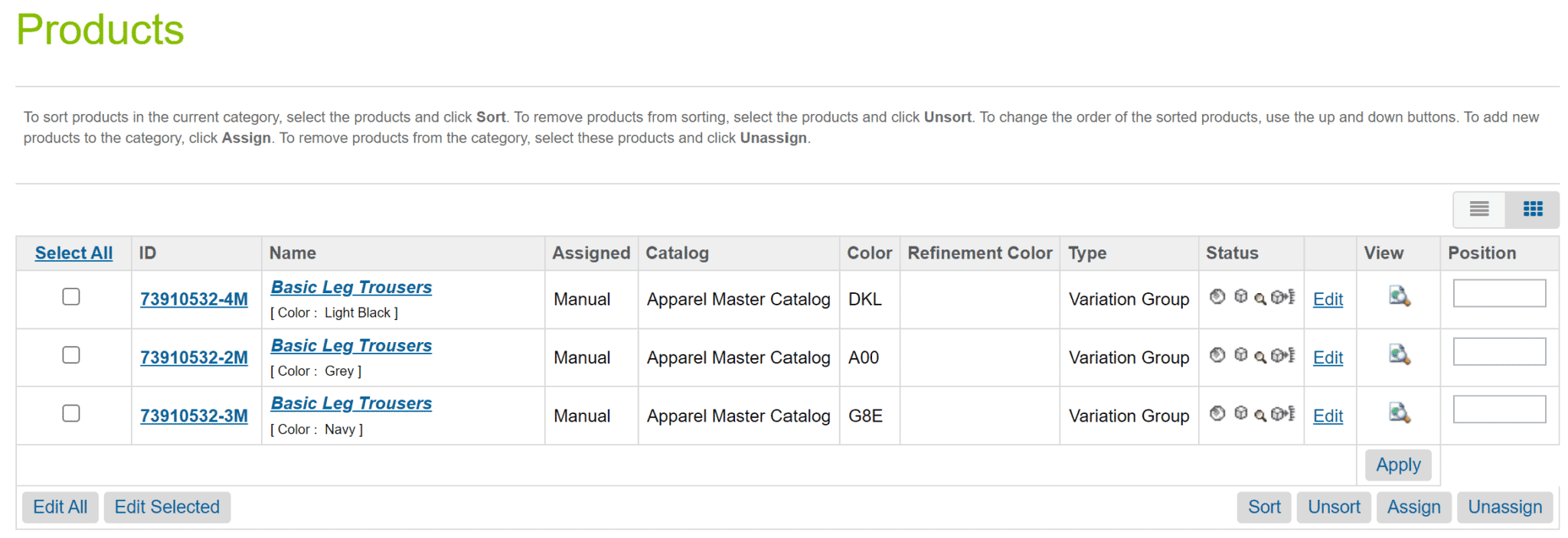Screen dimensions: 1568x538
Task: Open product ID 73910532-2M
Action: click(194, 357)
